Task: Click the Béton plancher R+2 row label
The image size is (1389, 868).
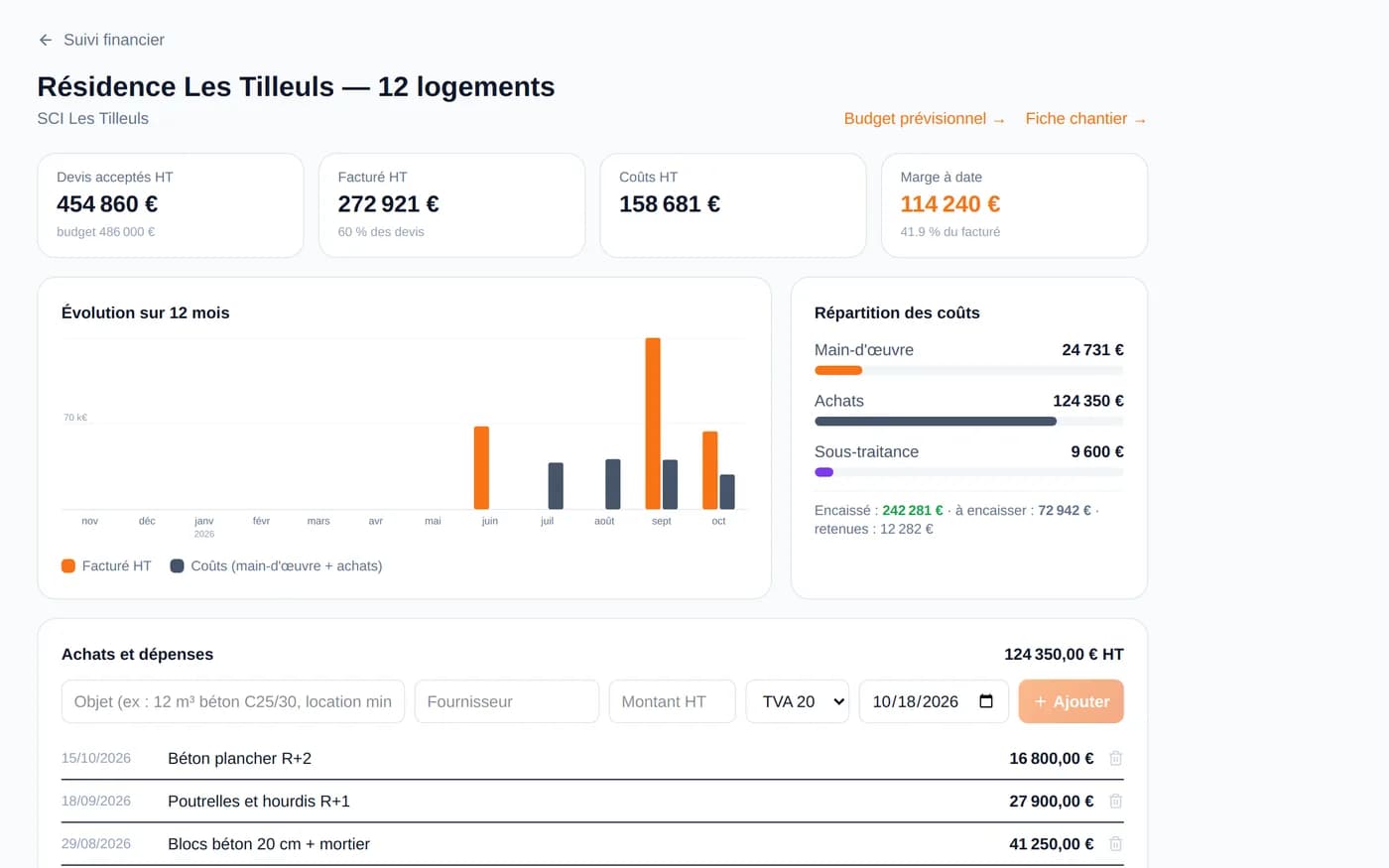Action: tap(240, 759)
